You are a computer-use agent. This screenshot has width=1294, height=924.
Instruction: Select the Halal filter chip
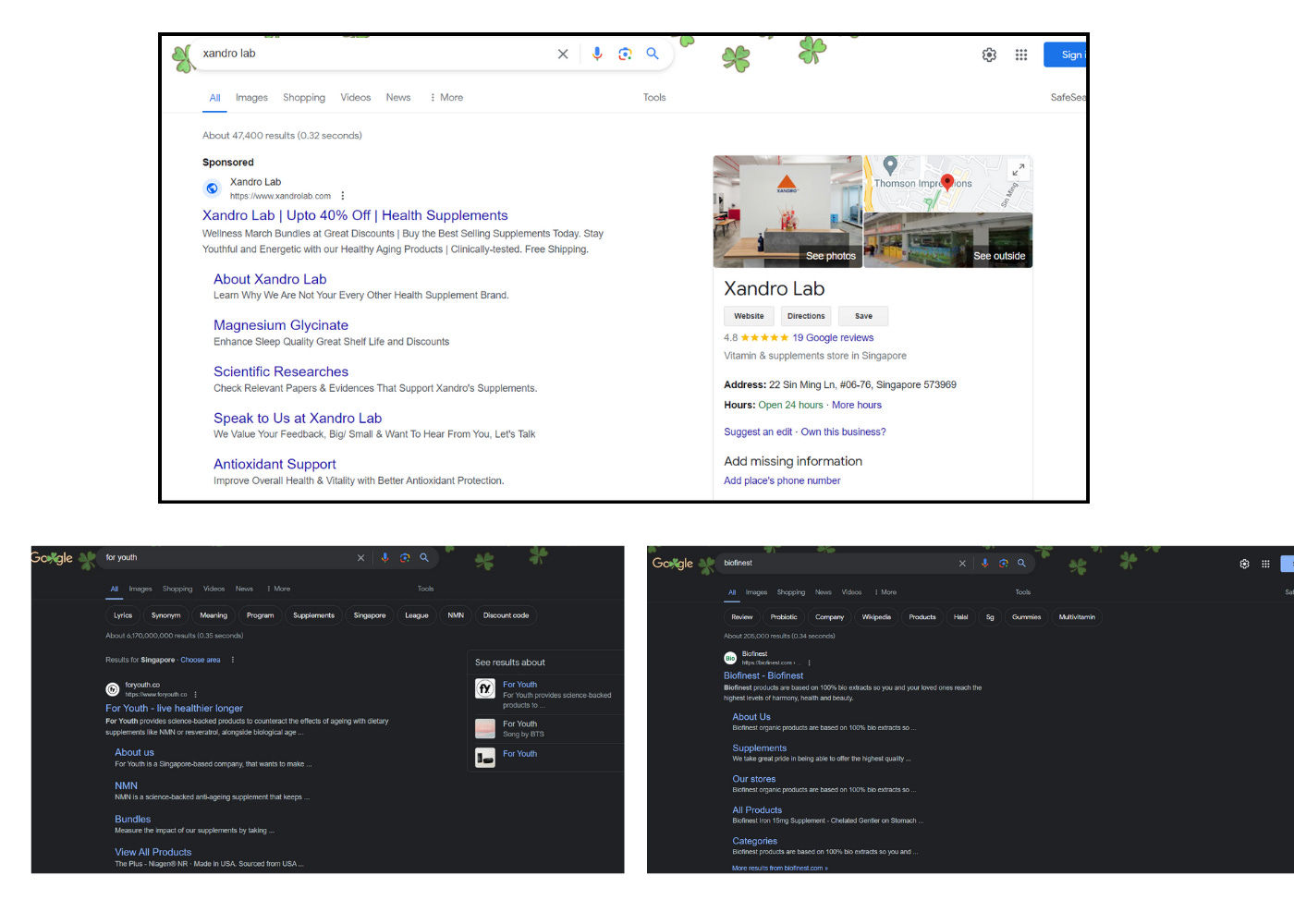pos(961,617)
